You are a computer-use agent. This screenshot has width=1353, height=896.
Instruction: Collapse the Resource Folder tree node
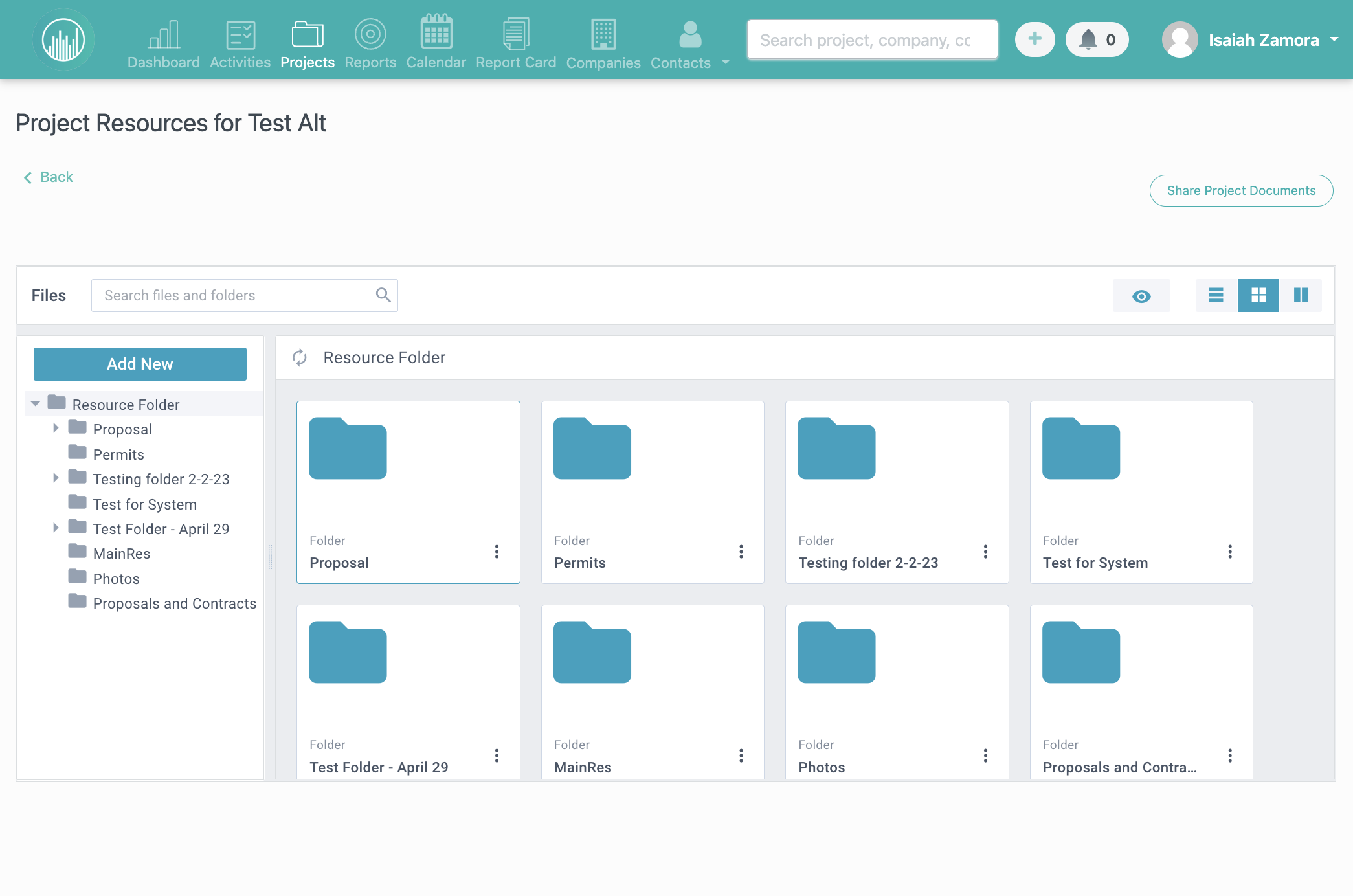(x=36, y=404)
